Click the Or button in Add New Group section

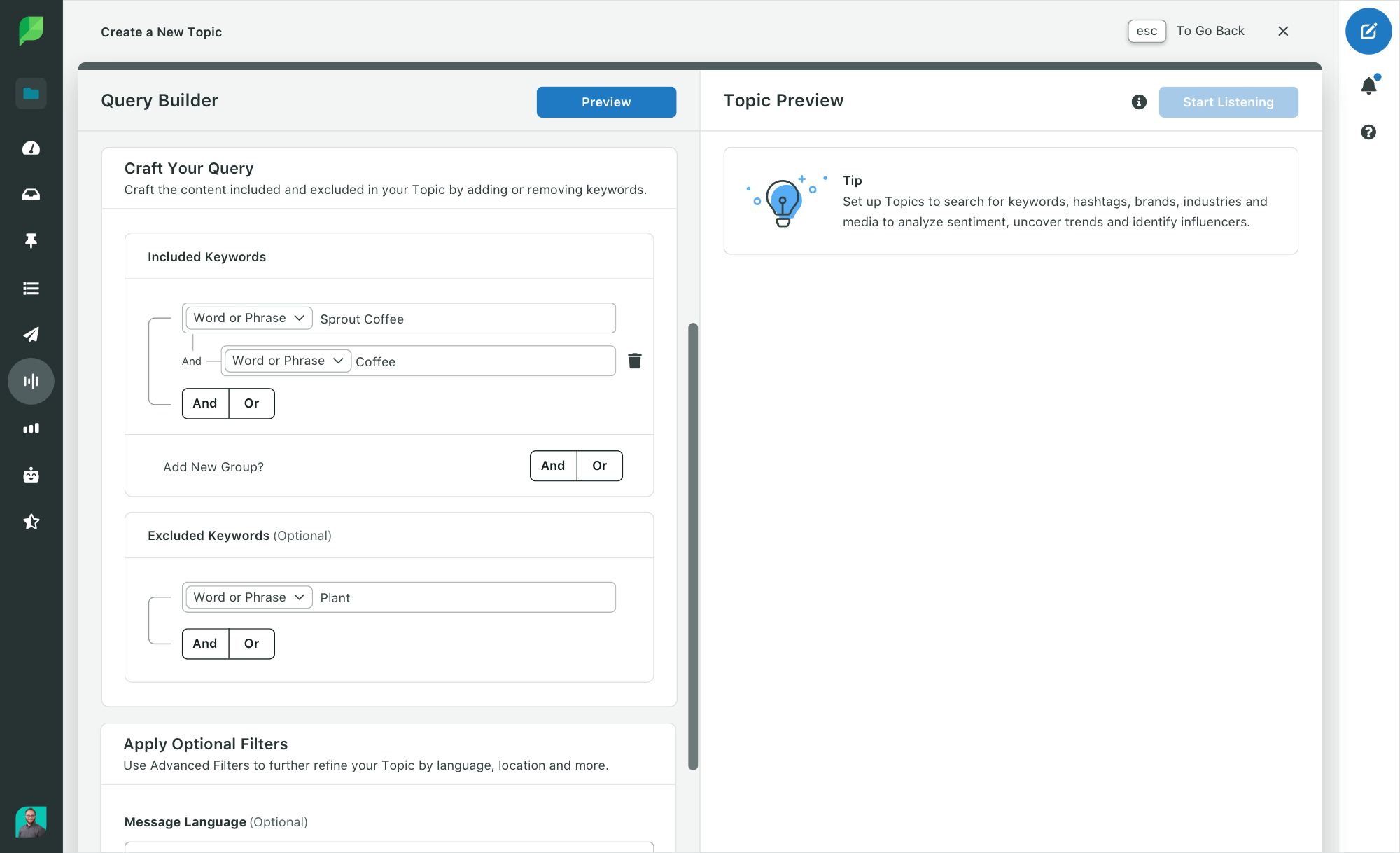[x=600, y=465]
